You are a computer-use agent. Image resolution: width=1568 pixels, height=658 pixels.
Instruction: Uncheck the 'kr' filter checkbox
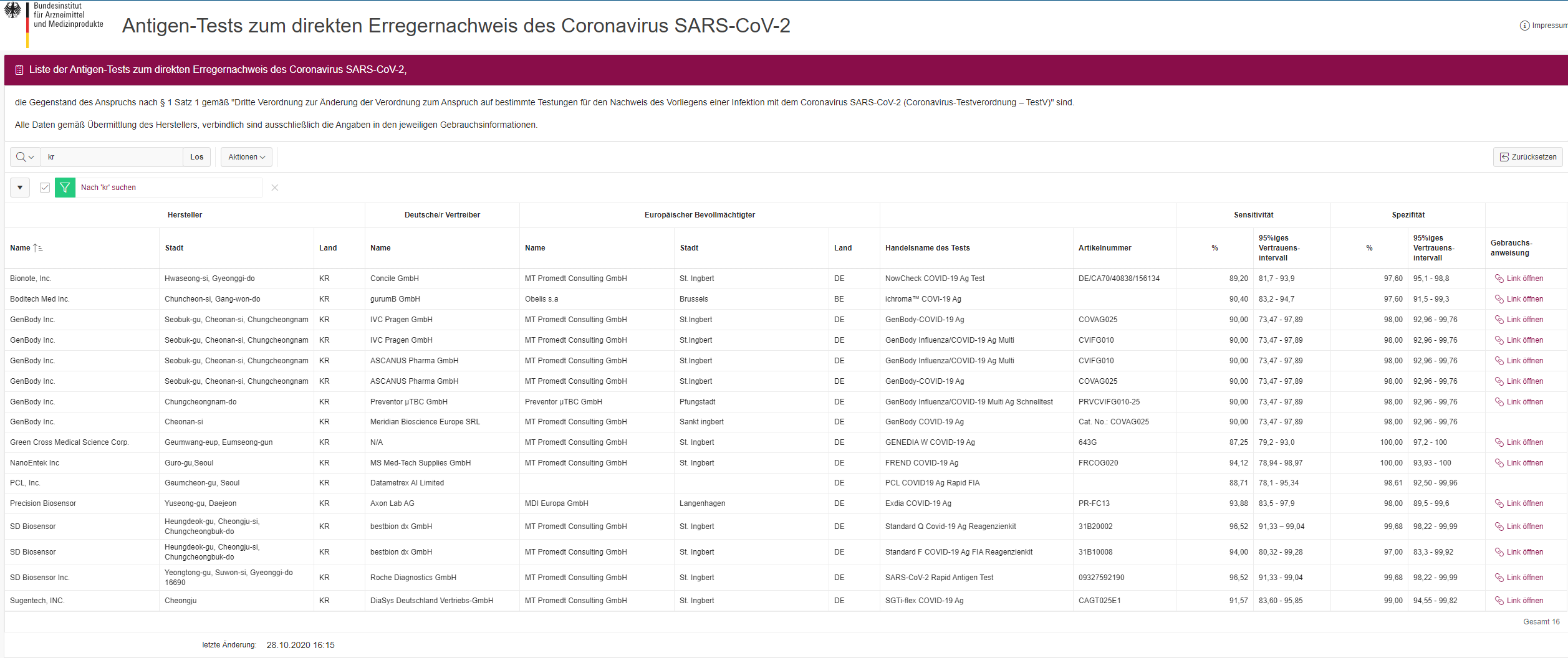(x=45, y=188)
